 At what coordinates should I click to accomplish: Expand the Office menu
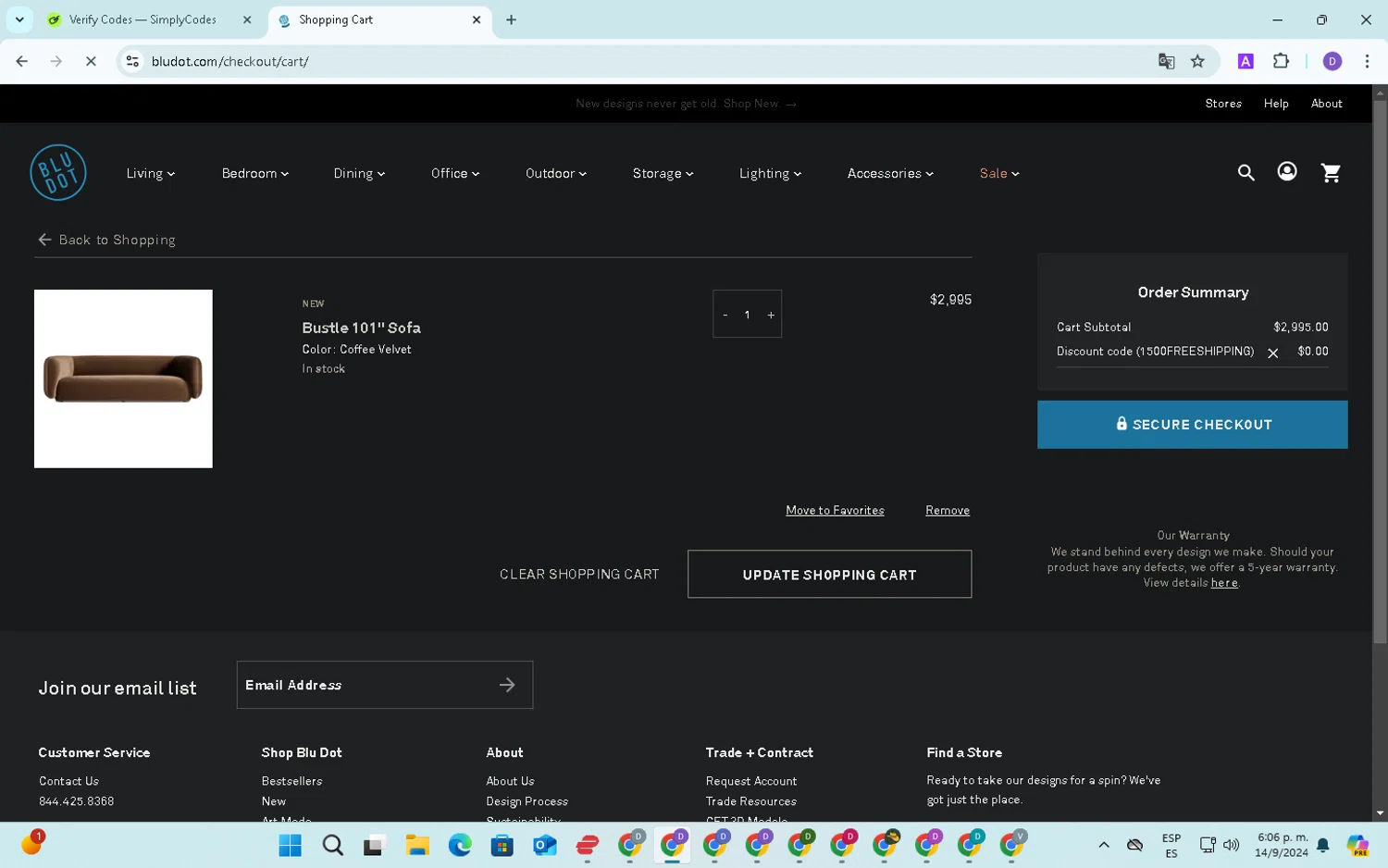tap(454, 173)
